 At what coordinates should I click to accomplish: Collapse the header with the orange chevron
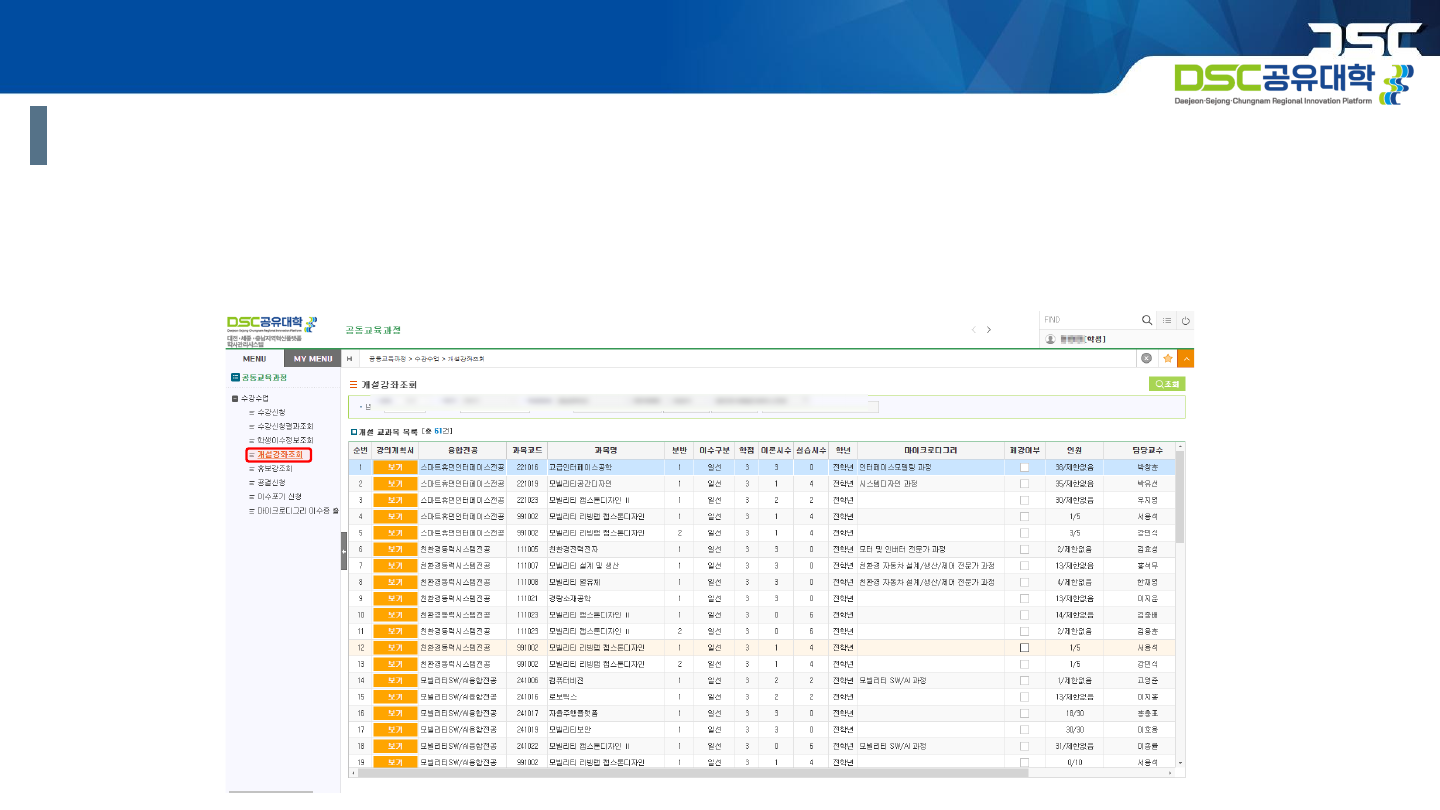(1185, 358)
